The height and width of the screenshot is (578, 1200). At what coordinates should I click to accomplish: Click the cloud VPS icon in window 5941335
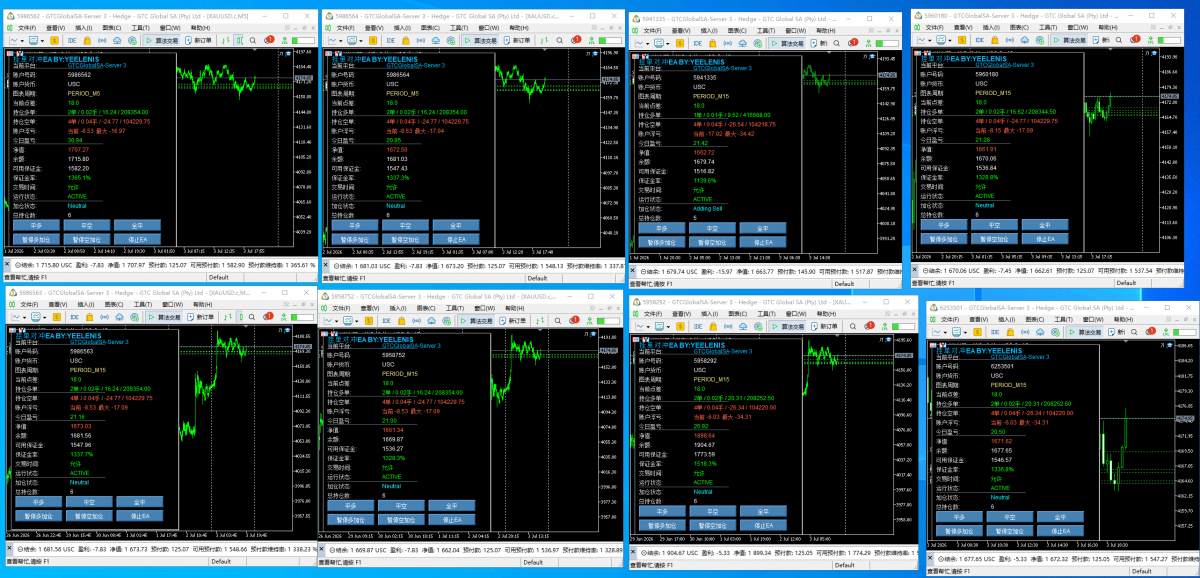tap(743, 43)
